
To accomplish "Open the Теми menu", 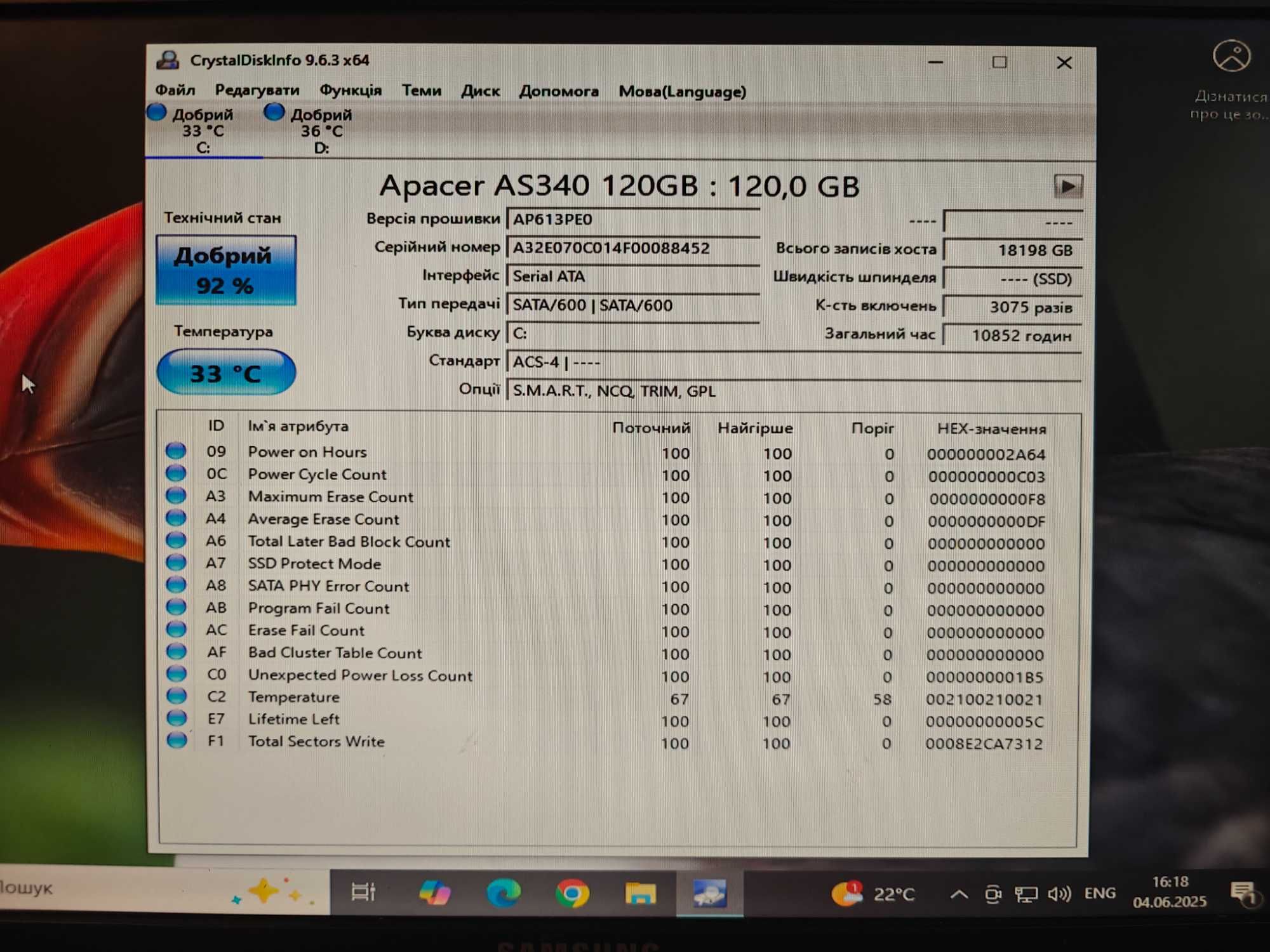I will [x=422, y=91].
